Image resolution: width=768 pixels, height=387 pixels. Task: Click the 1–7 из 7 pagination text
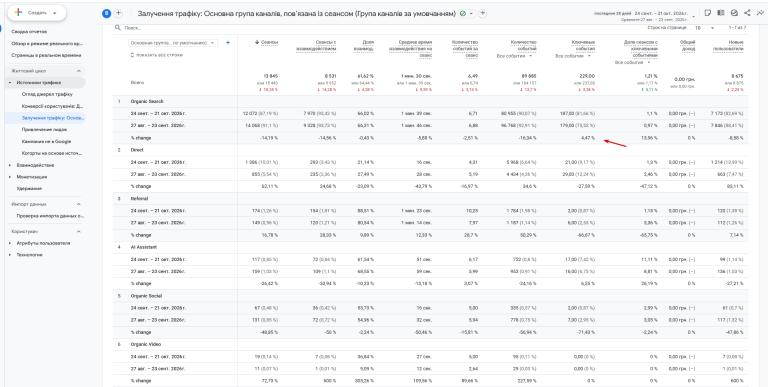pyautogui.click(x=737, y=28)
